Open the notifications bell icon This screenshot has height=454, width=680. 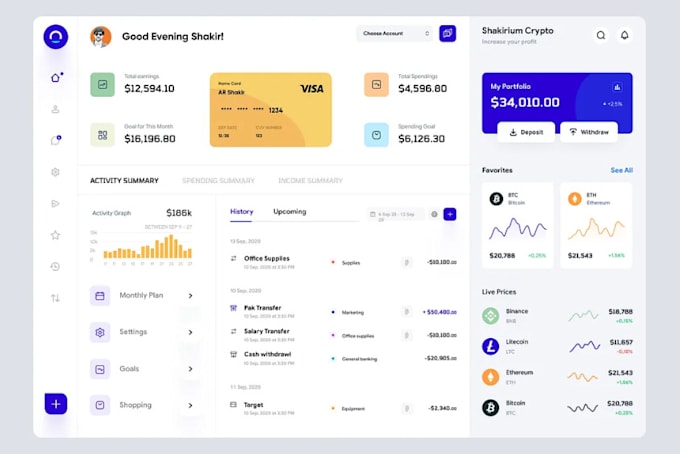624,35
